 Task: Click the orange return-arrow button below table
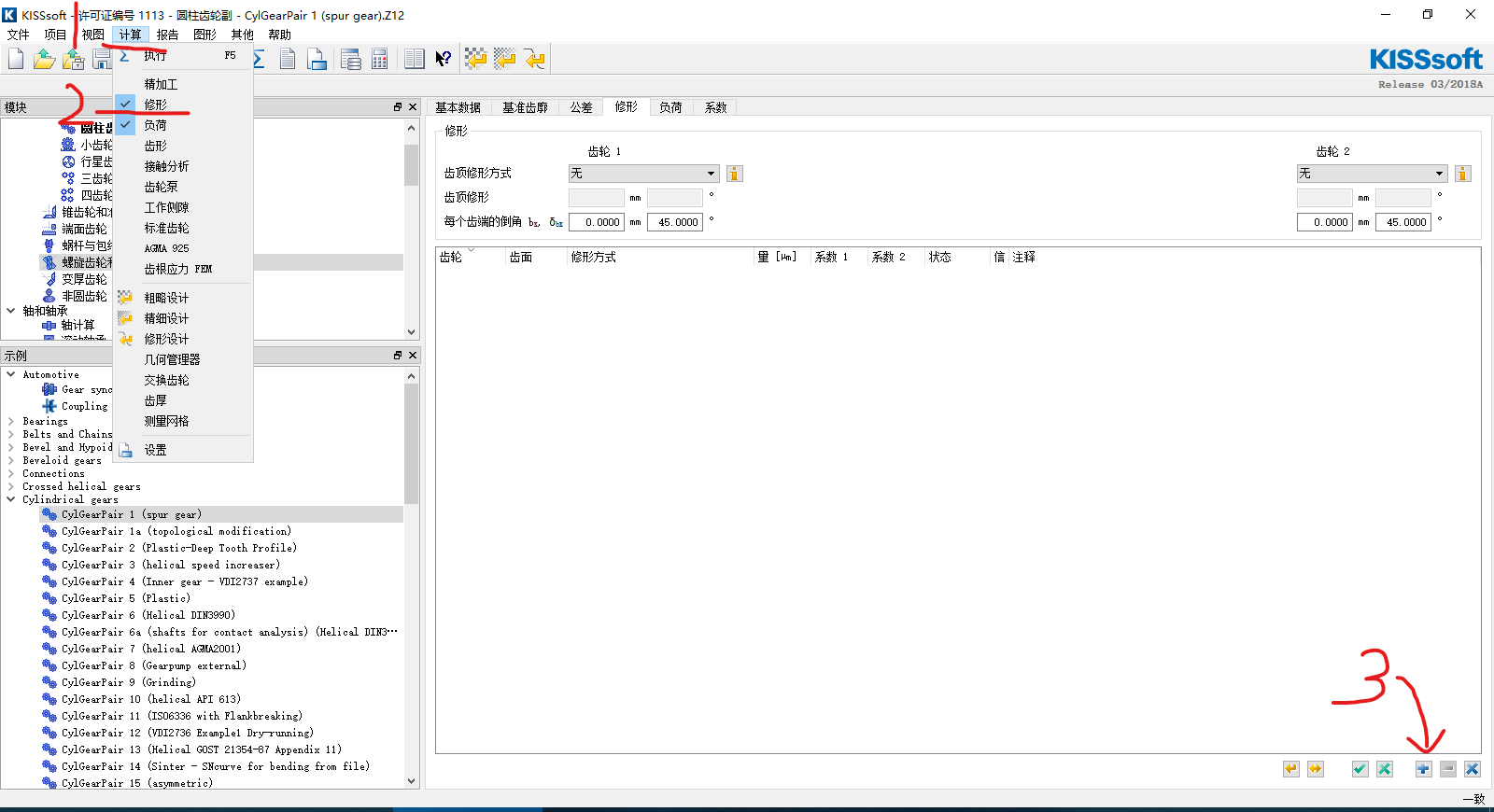(x=1291, y=769)
